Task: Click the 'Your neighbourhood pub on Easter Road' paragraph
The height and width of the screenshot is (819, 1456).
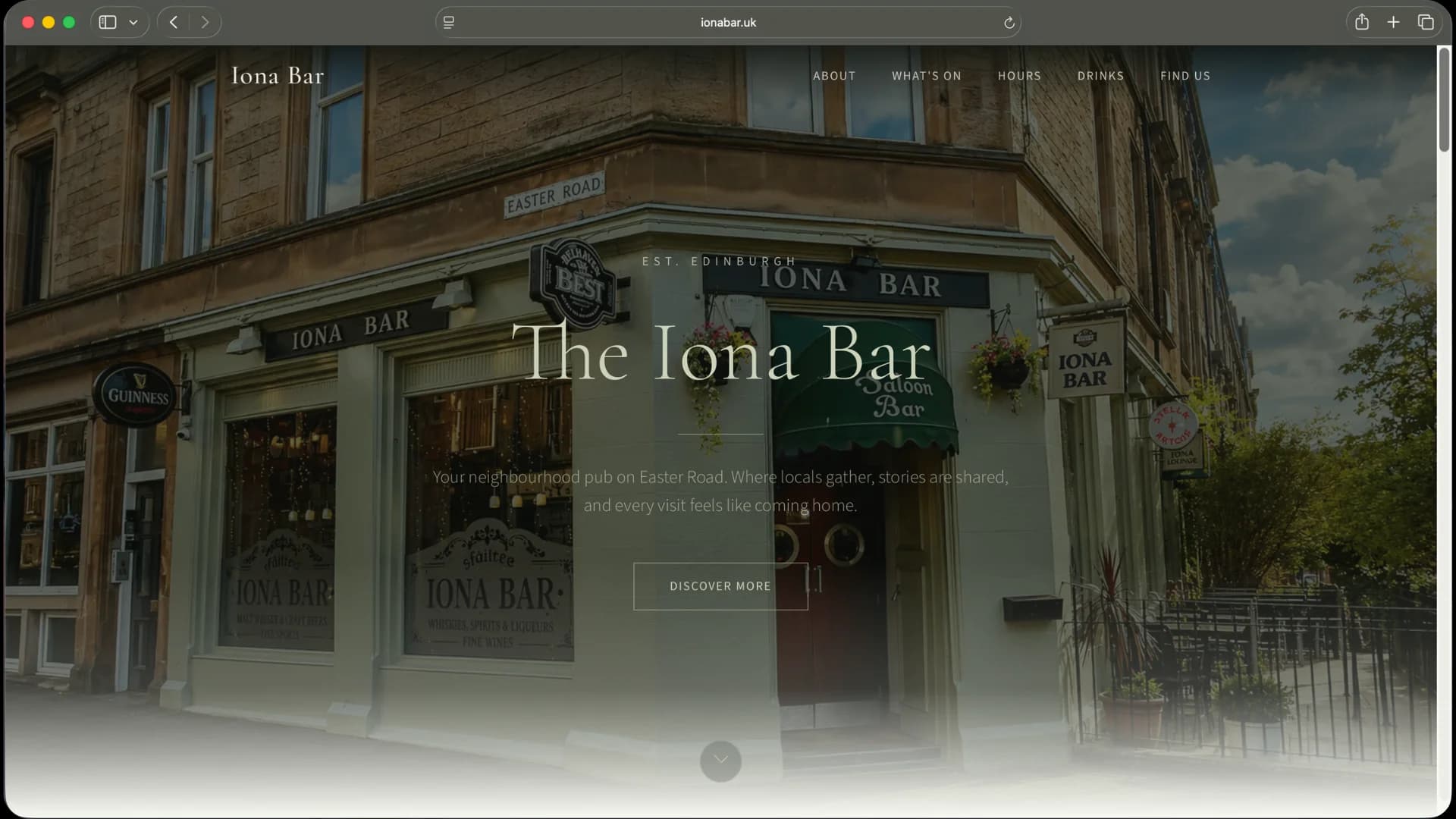Action: tap(720, 491)
